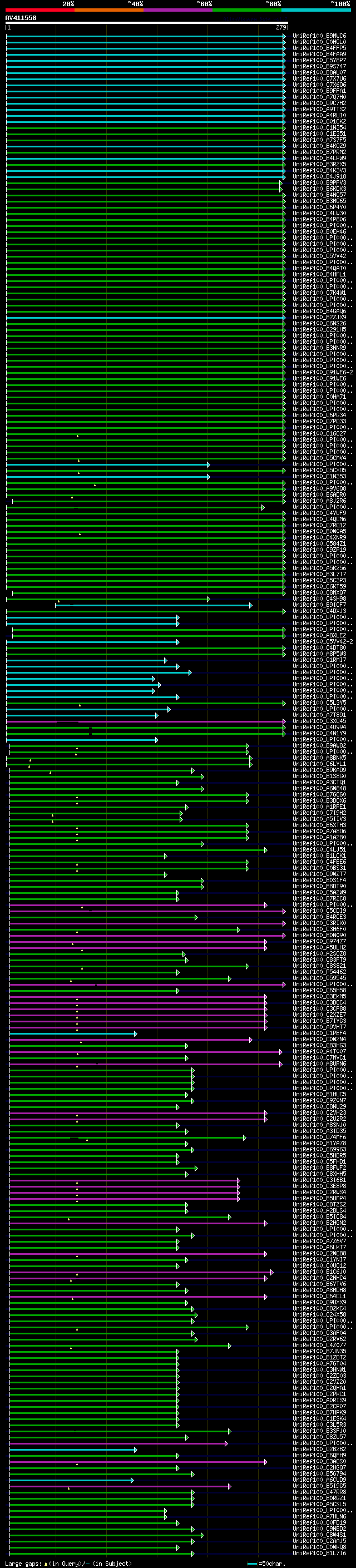This screenshot has height=1568, width=356.
Task: Select label UniRef100_Q9C7H2
Action: coord(319,103)
